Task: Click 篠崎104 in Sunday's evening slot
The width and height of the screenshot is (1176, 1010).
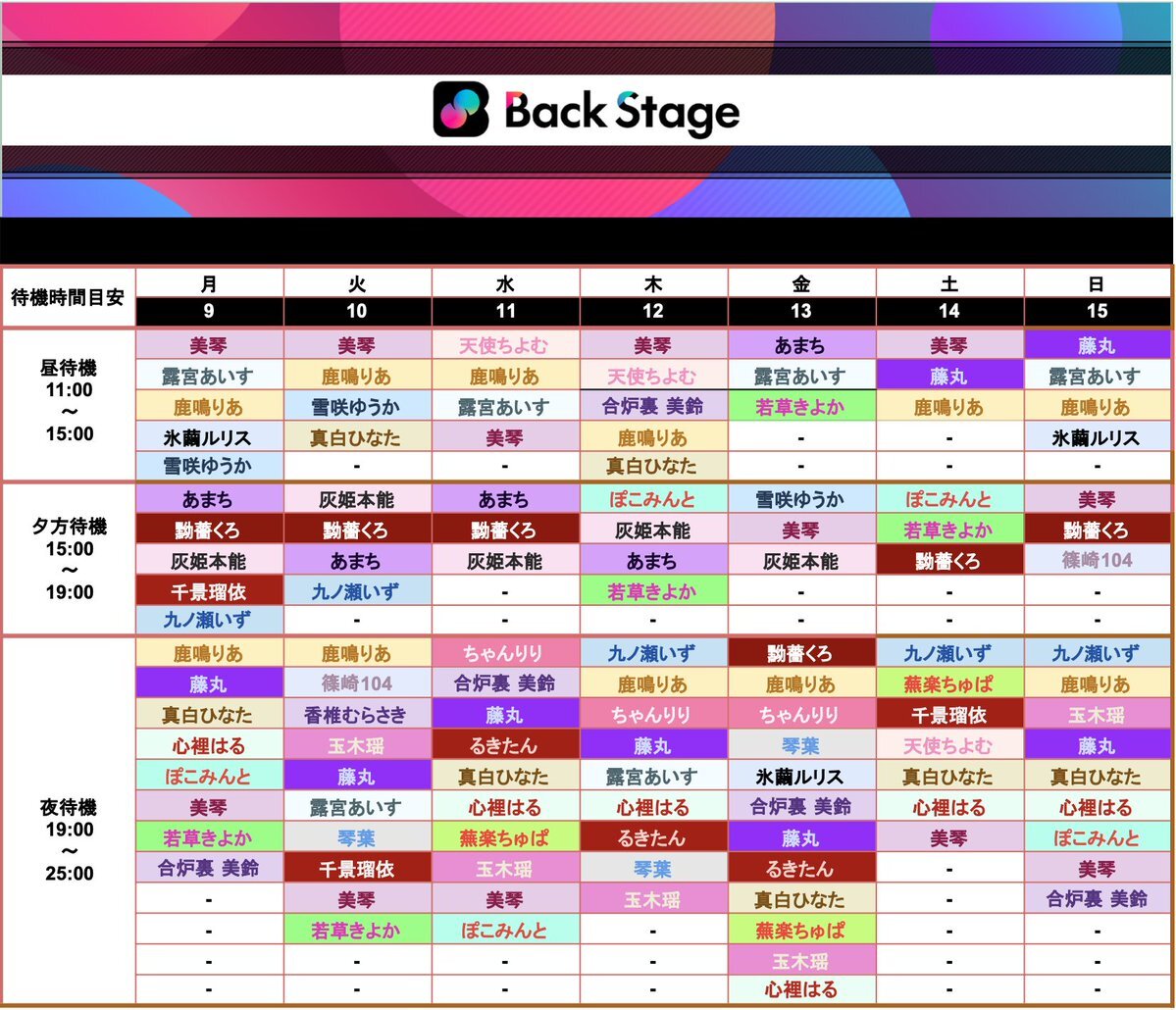Action: 1098,560
